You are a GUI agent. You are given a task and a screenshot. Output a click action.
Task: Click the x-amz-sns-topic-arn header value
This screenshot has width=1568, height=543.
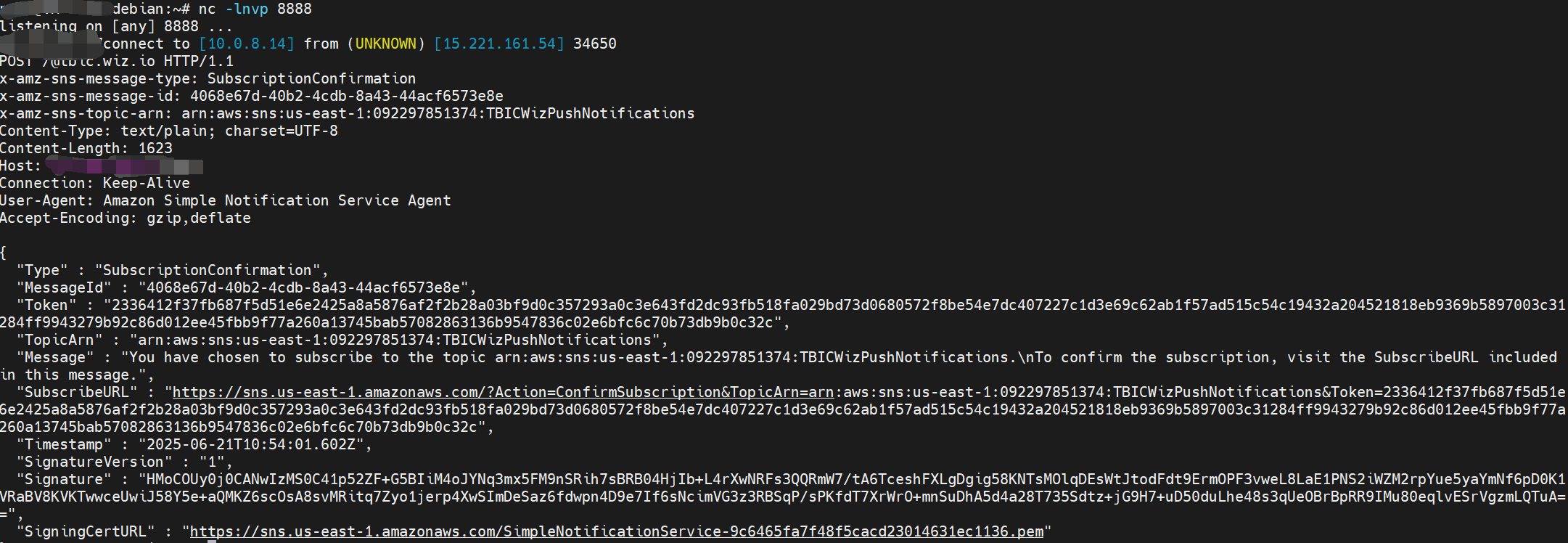[438, 114]
